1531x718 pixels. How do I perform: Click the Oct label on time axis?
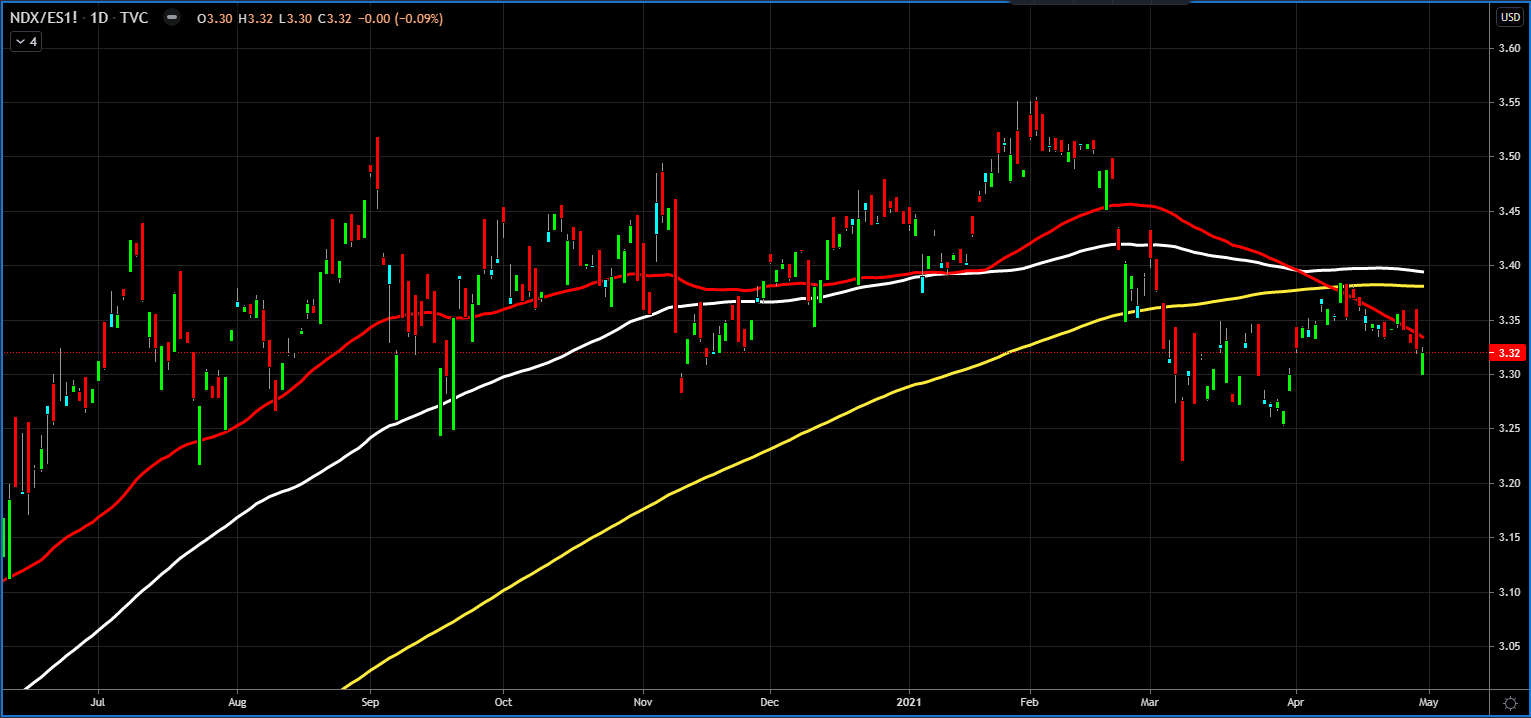(503, 703)
